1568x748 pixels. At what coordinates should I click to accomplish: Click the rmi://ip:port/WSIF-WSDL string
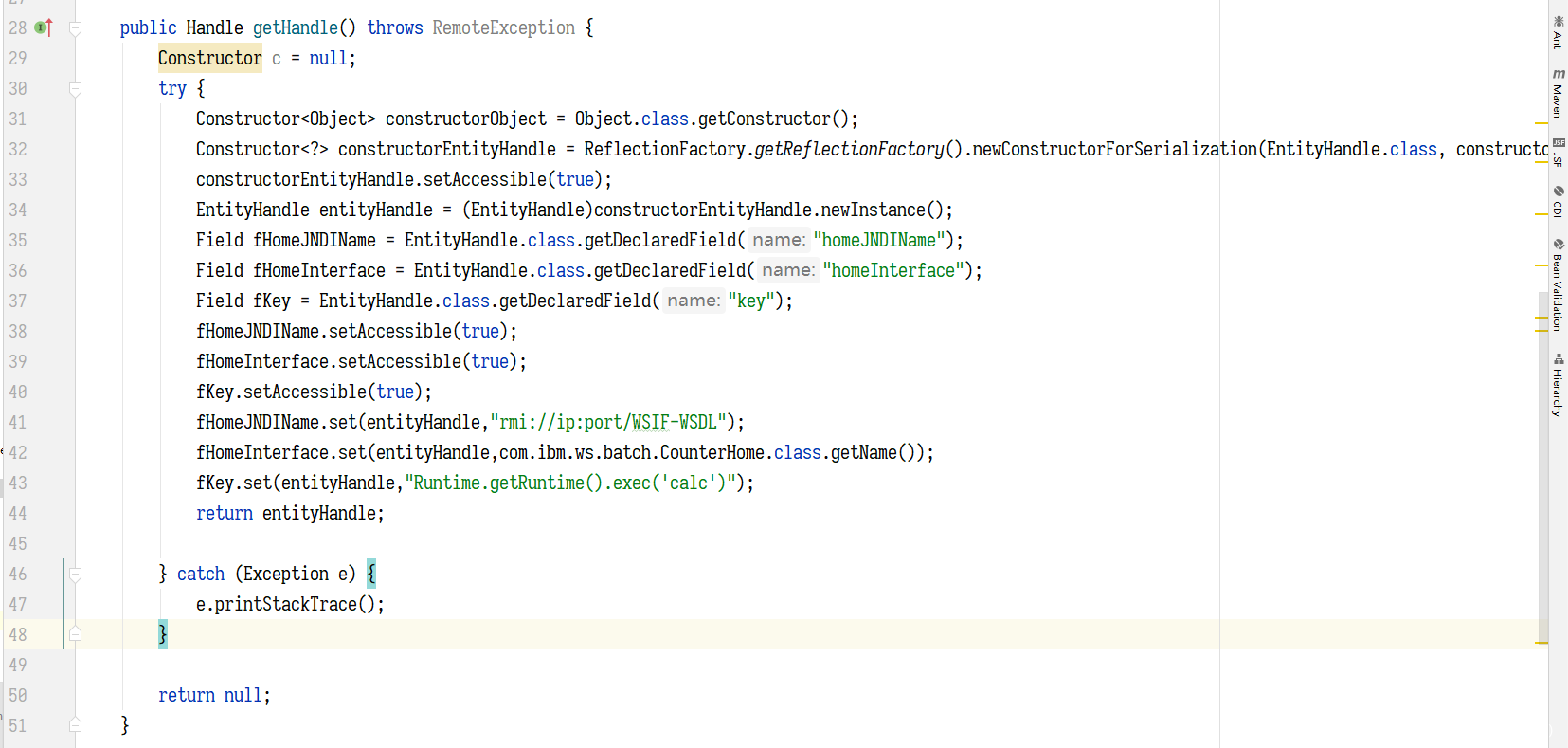[608, 422]
